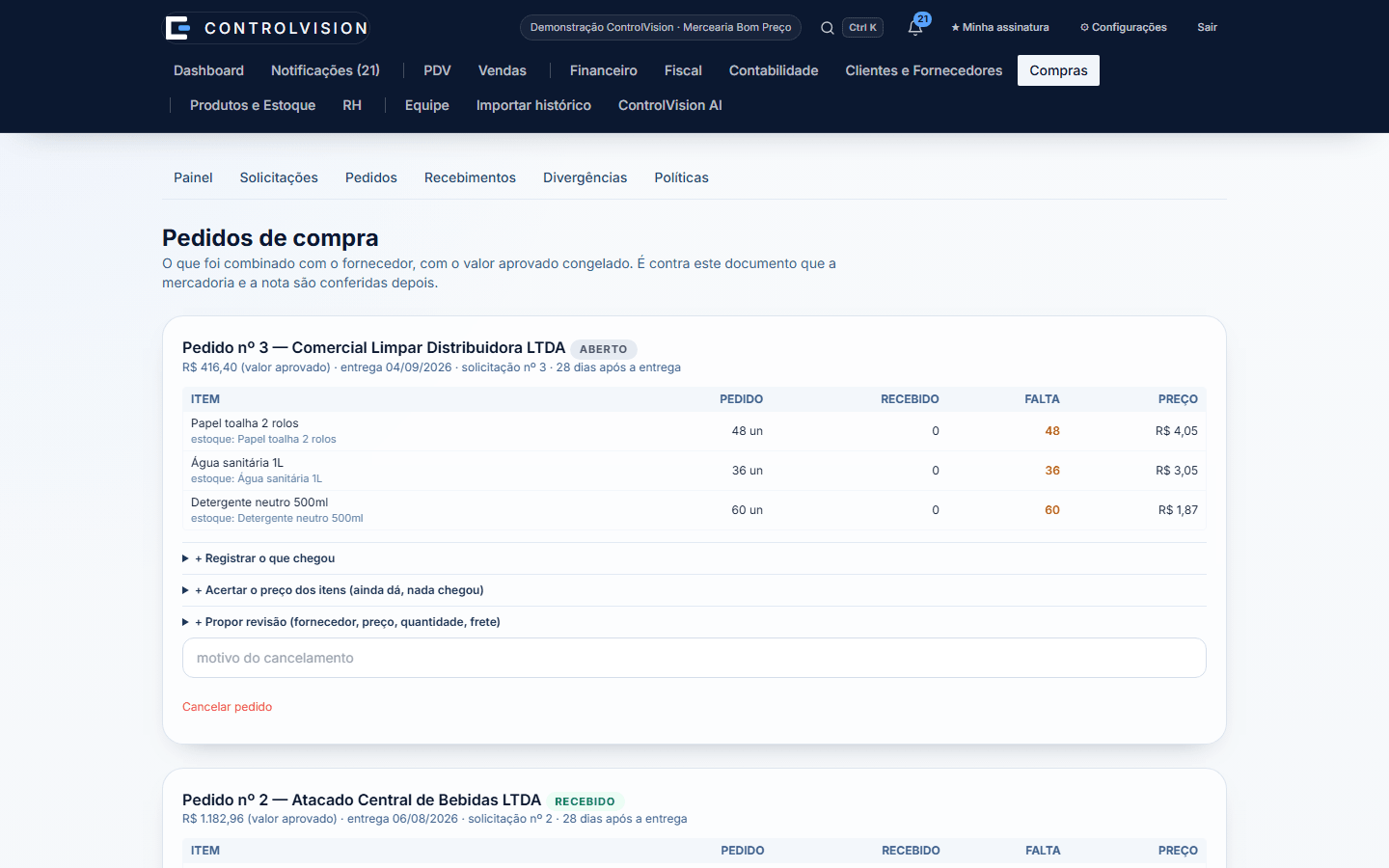Switch to the Políticas tab
1389x868 pixels.
pos(681,177)
